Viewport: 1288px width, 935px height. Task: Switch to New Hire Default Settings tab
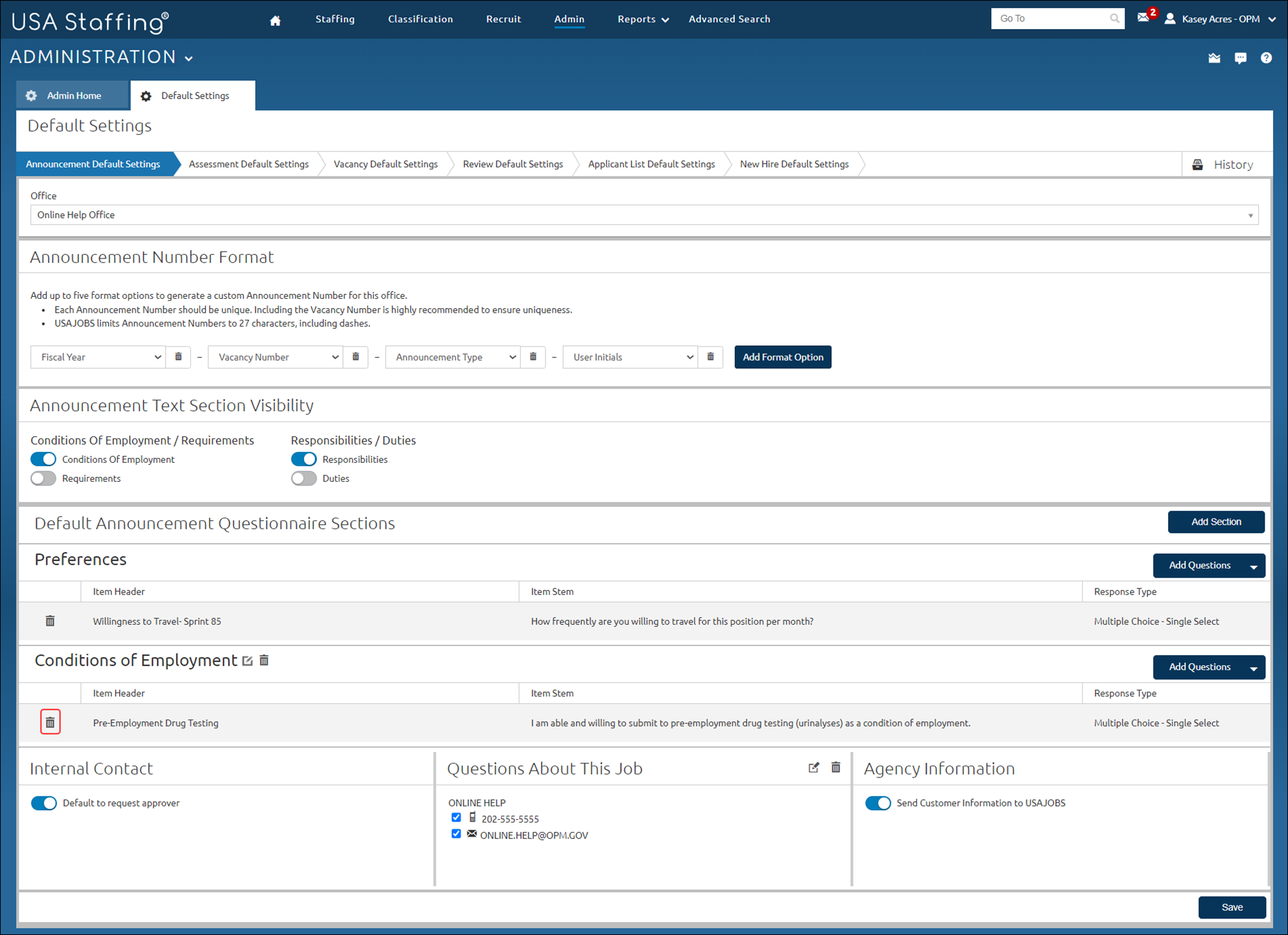pos(794,164)
